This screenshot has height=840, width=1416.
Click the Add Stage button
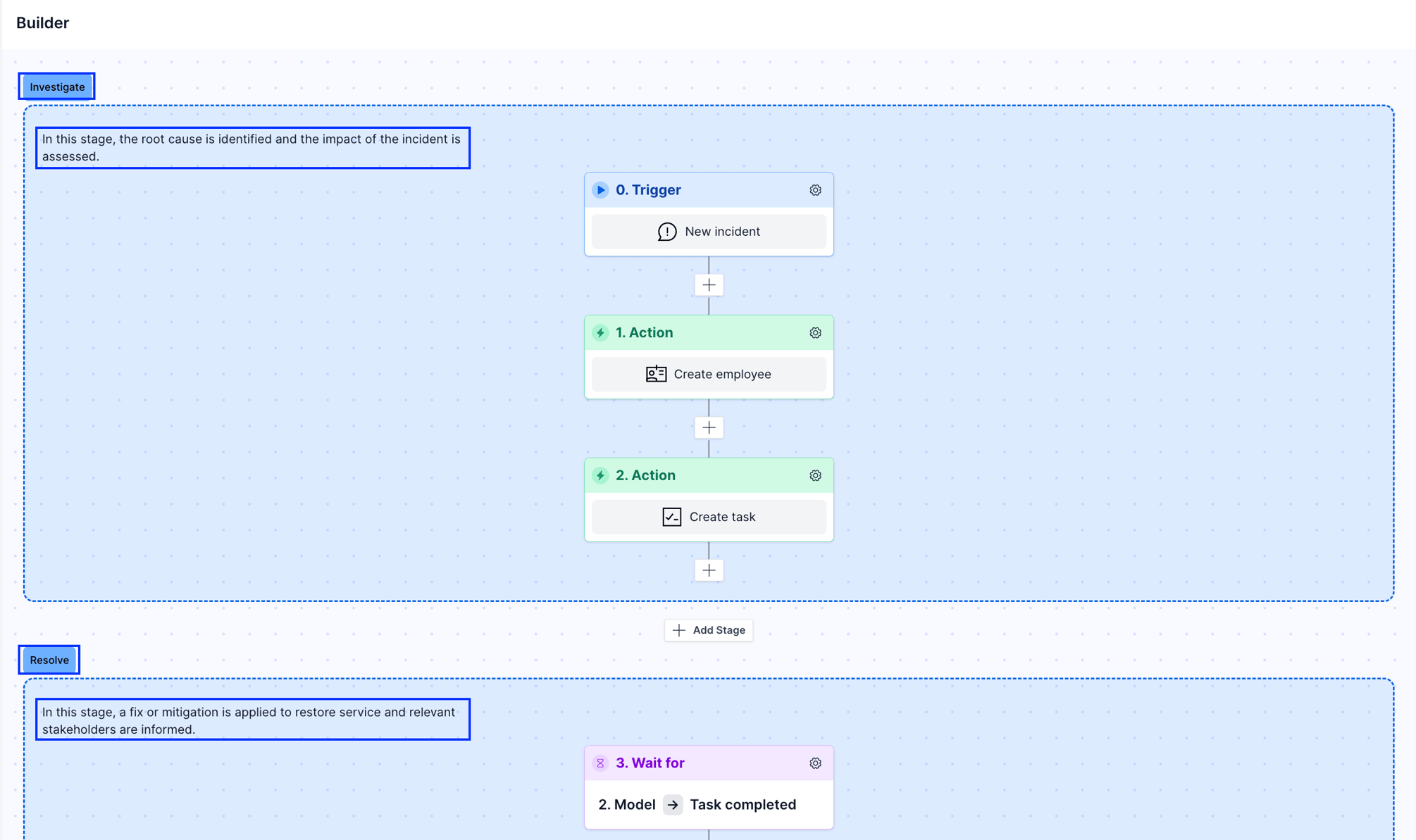[709, 629]
